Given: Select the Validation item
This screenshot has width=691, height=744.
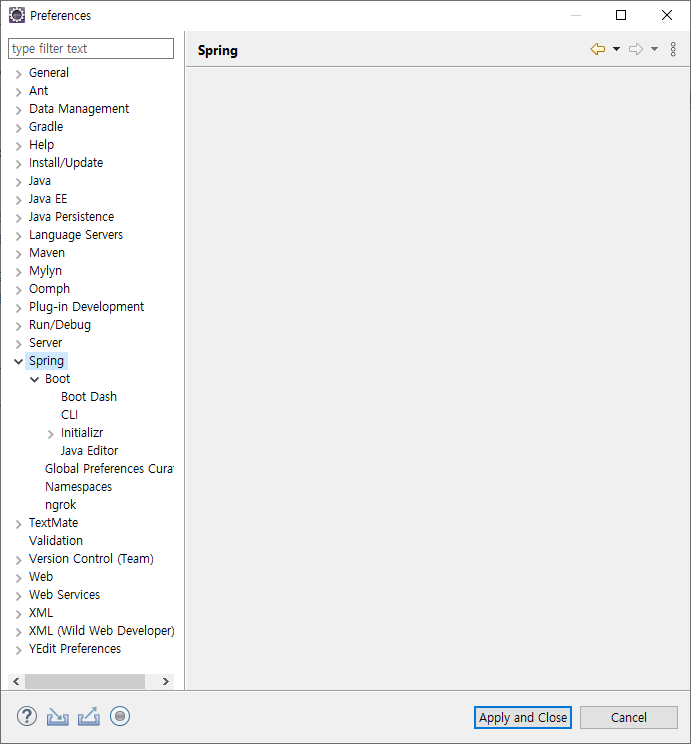Looking at the screenshot, I should click(x=56, y=541).
